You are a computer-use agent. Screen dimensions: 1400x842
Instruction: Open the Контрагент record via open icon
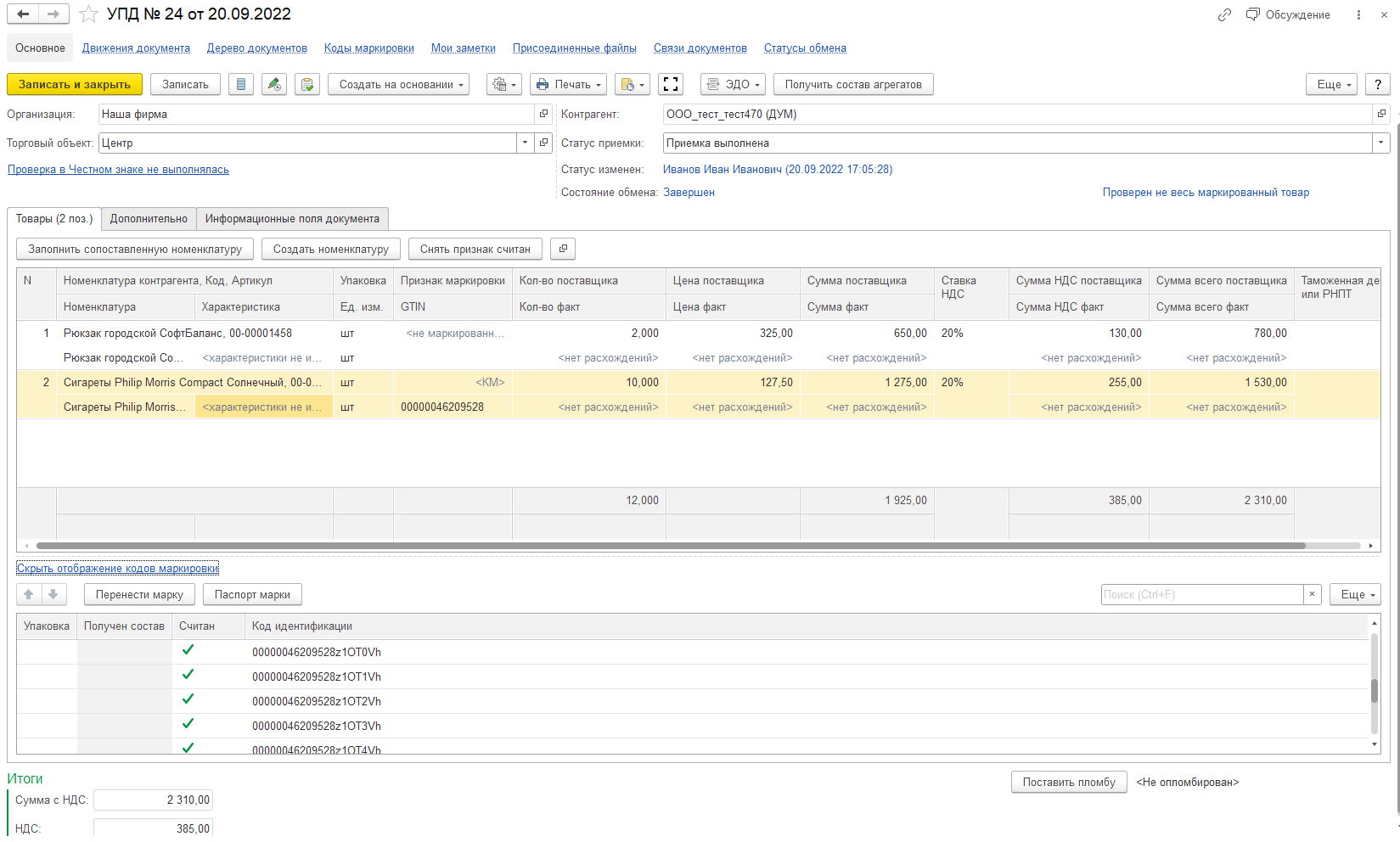tap(1381, 114)
